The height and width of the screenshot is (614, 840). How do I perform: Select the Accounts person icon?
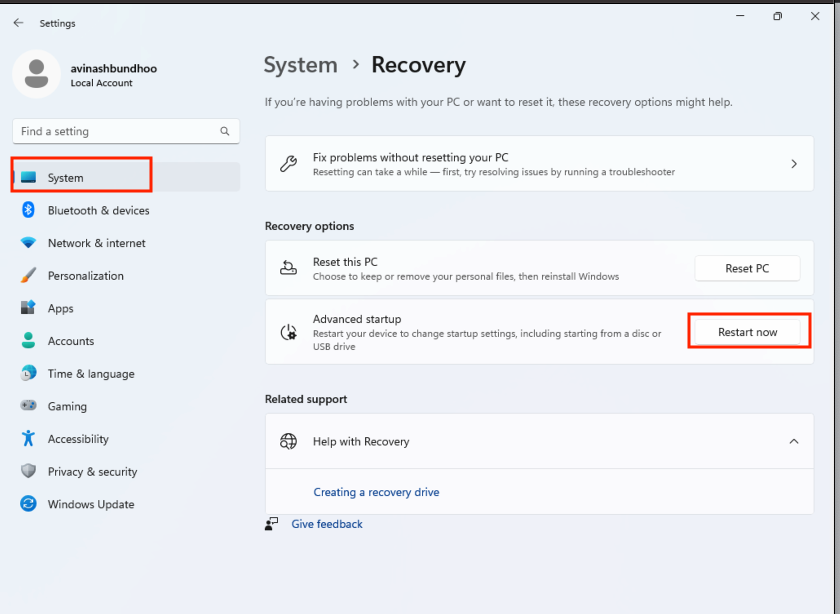click(27, 341)
